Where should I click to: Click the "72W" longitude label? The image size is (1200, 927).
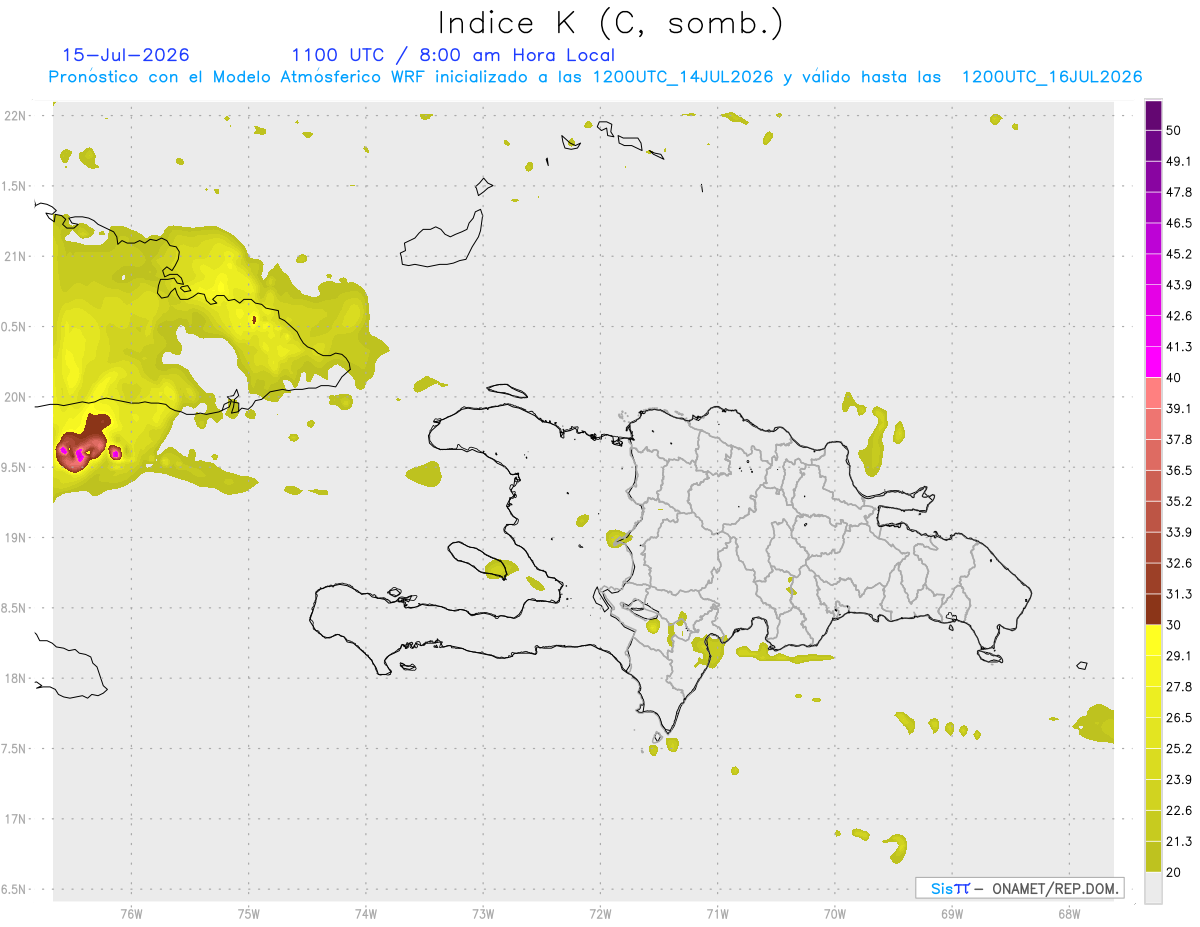[600, 912]
